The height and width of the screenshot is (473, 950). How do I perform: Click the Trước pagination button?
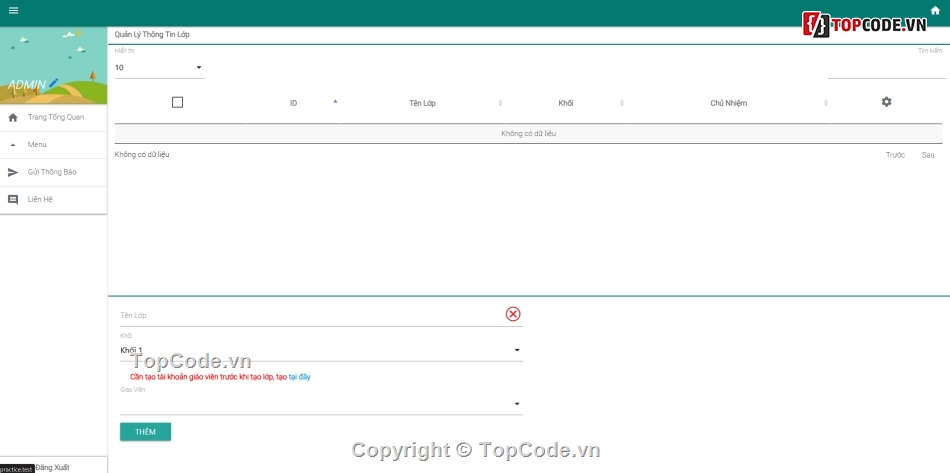tap(895, 155)
